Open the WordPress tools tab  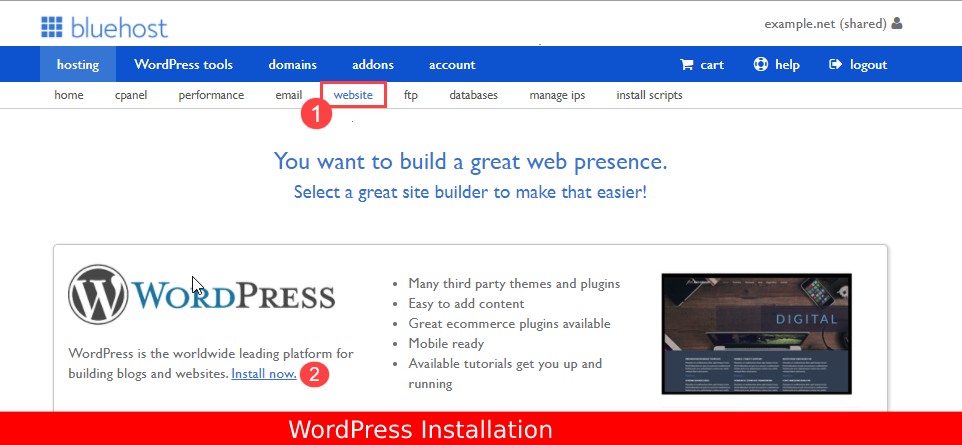tap(183, 64)
